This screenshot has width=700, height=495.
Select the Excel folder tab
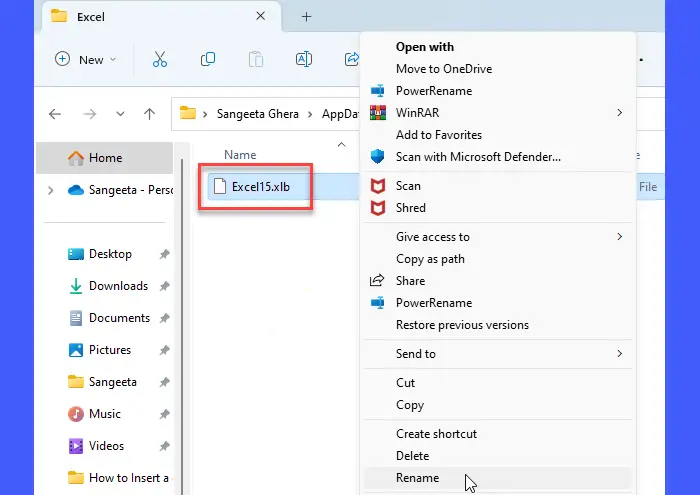coord(161,17)
